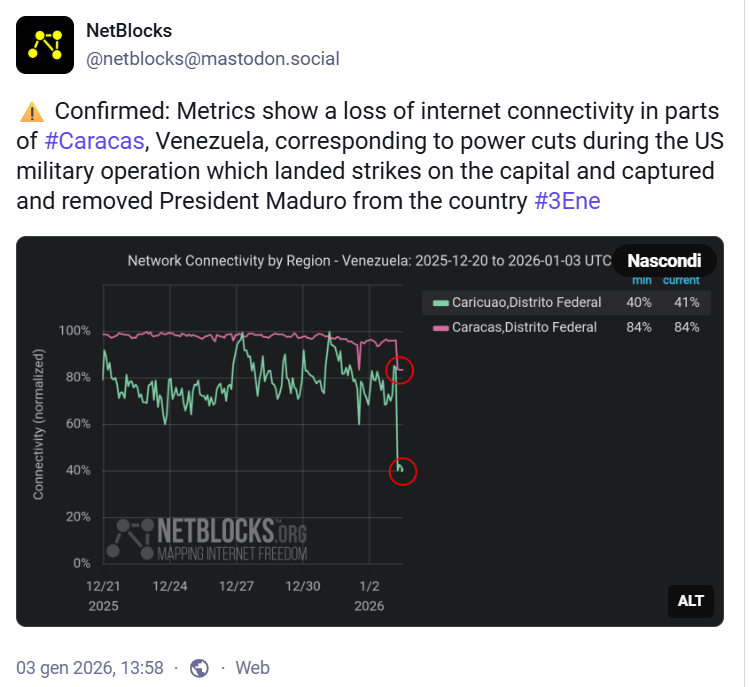Click the @netblocks@mastodon.social handle
This screenshot has width=750, height=687.
213,59
